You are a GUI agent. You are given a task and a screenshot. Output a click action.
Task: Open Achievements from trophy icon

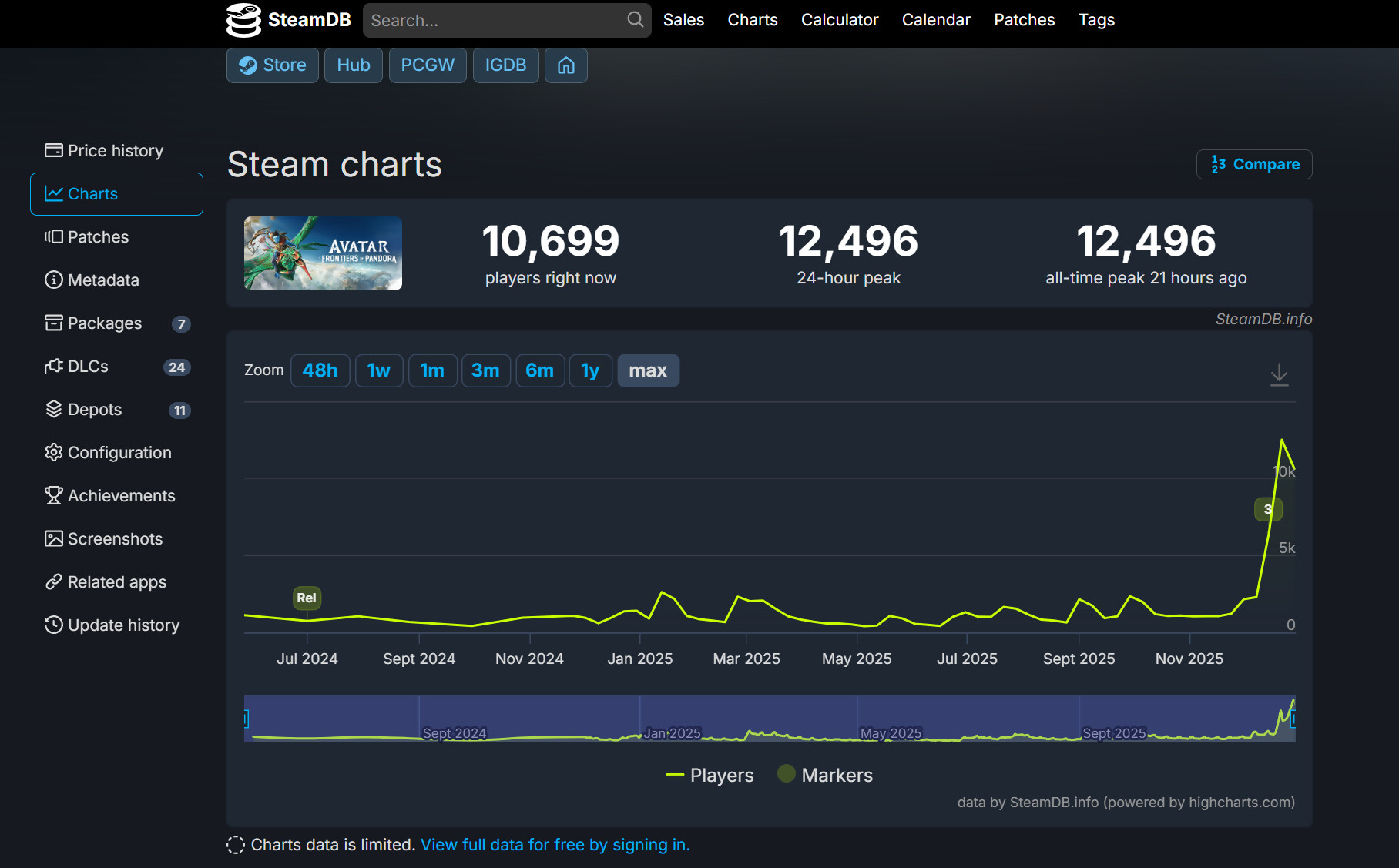pyautogui.click(x=53, y=496)
